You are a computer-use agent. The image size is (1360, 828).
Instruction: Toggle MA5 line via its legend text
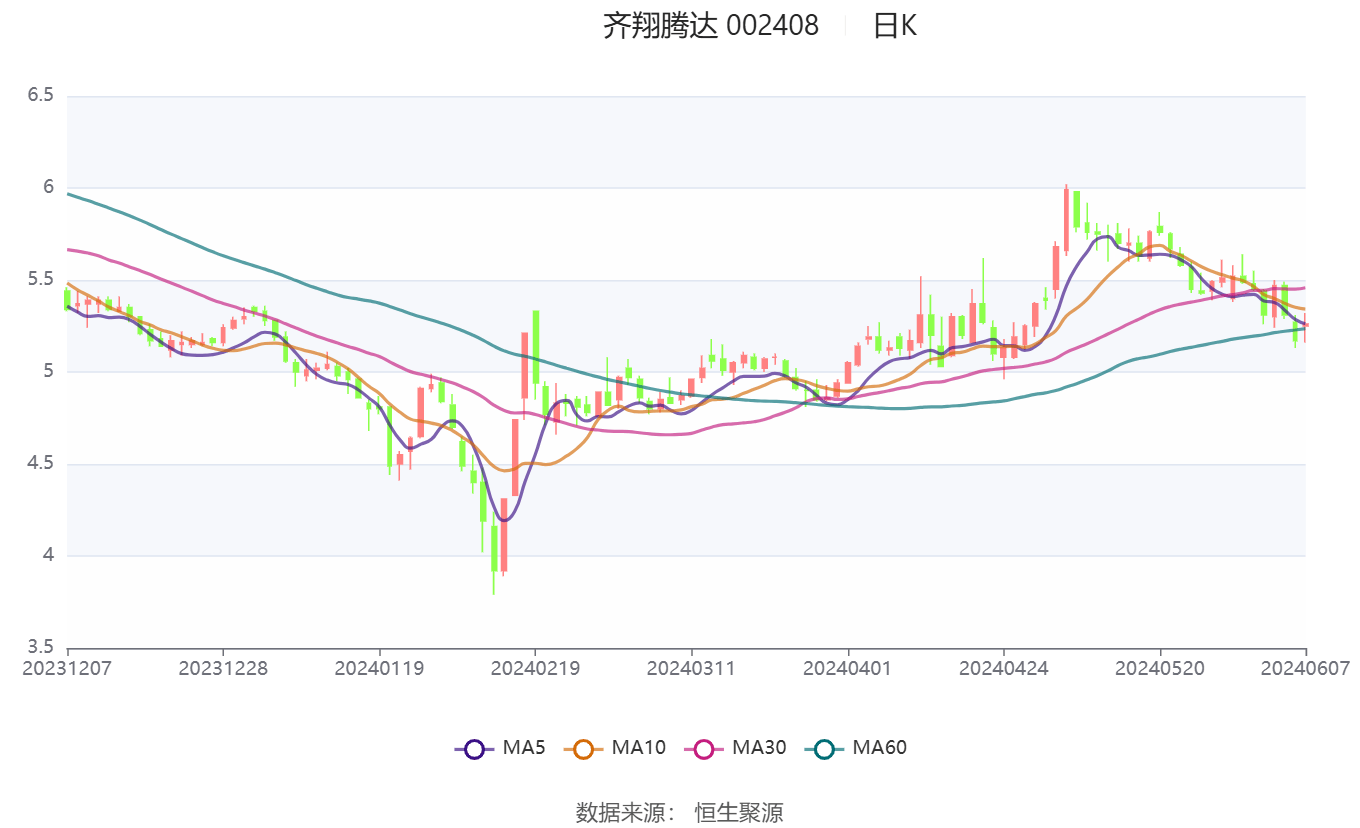524,748
